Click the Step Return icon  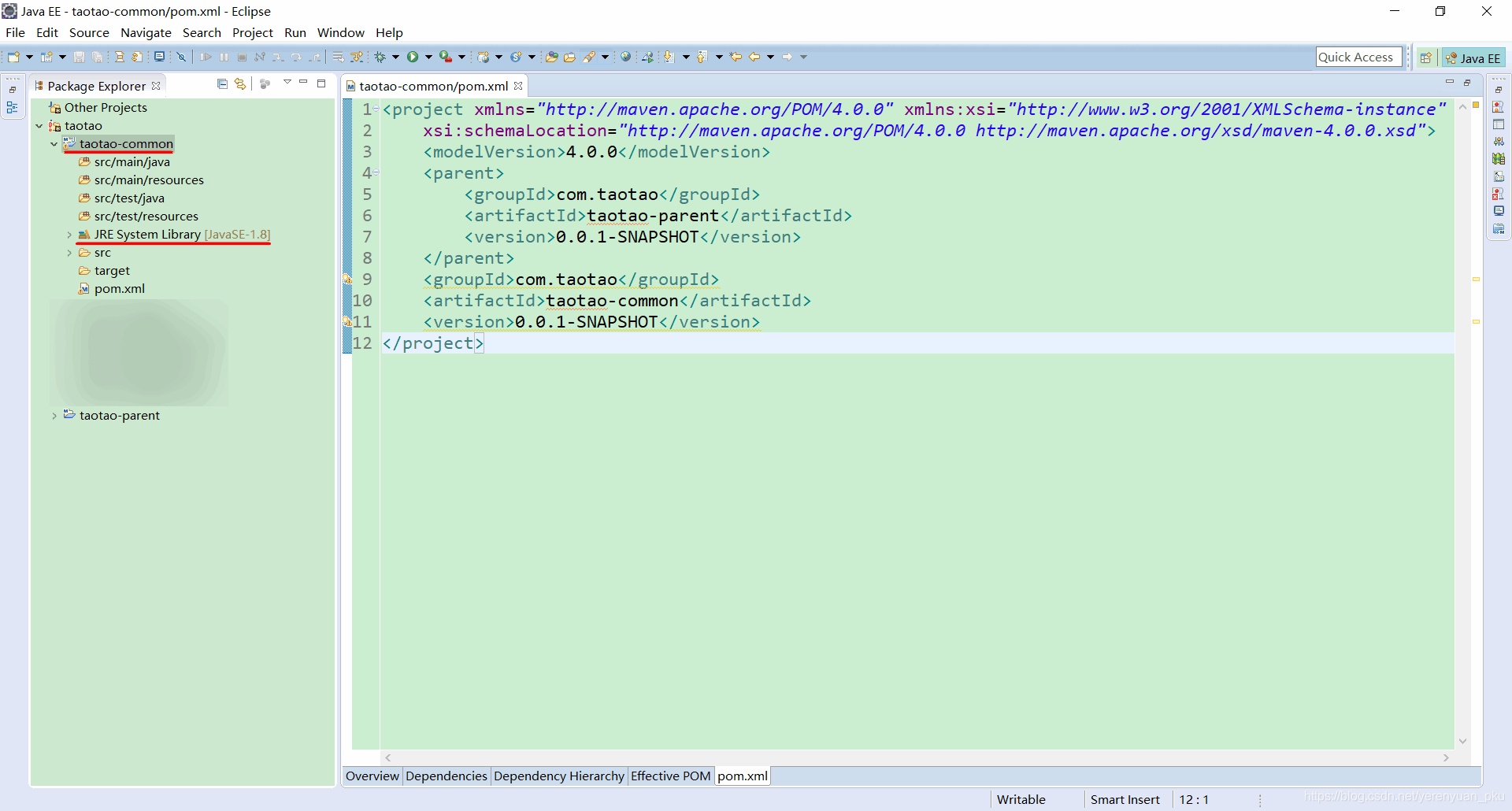tap(314, 57)
